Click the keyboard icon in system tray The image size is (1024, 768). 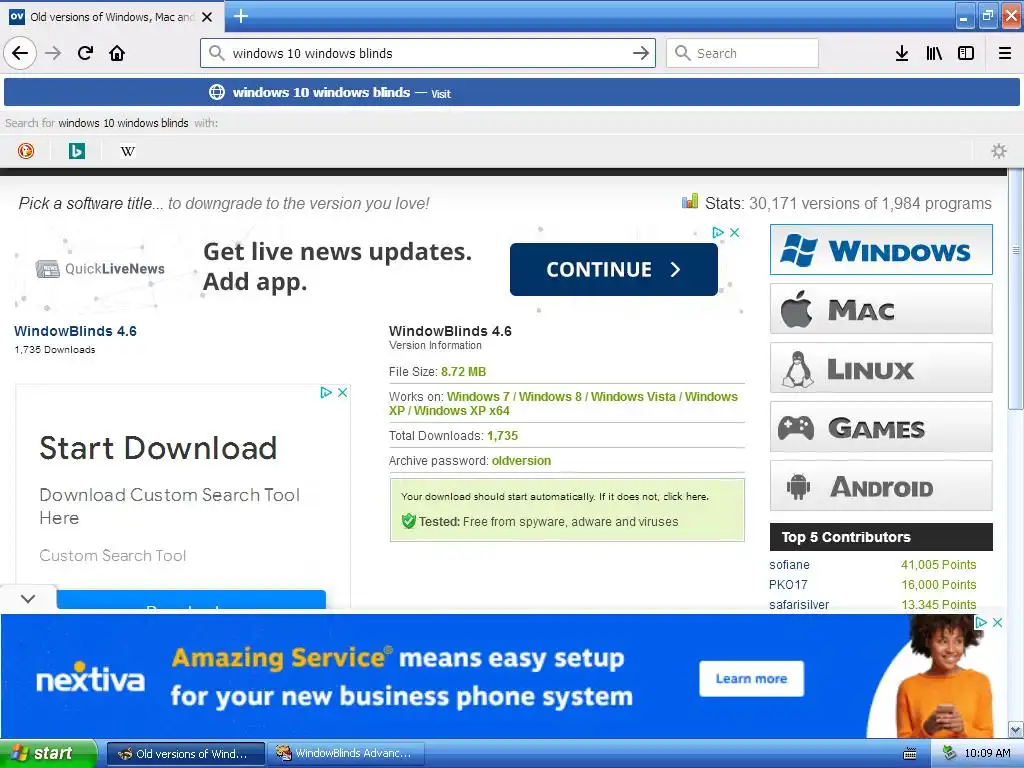click(x=910, y=754)
